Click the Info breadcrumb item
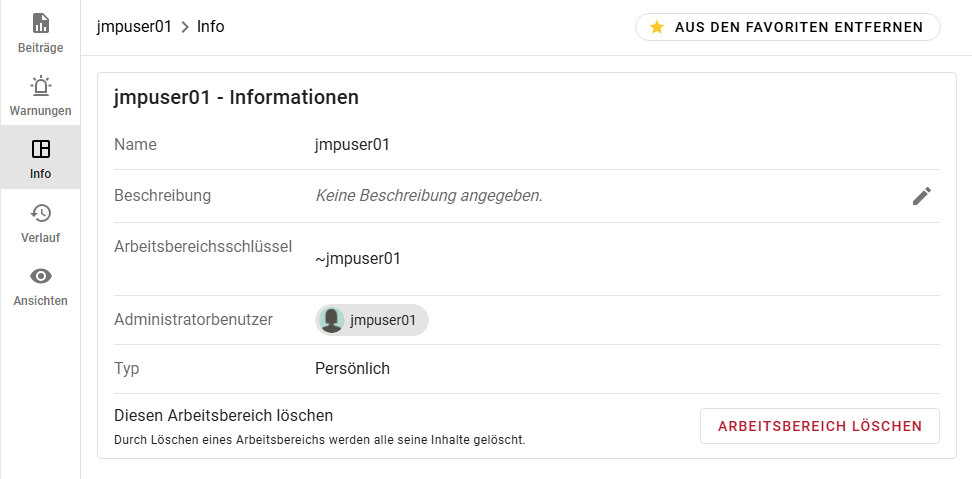This screenshot has height=479, width=972. click(211, 27)
